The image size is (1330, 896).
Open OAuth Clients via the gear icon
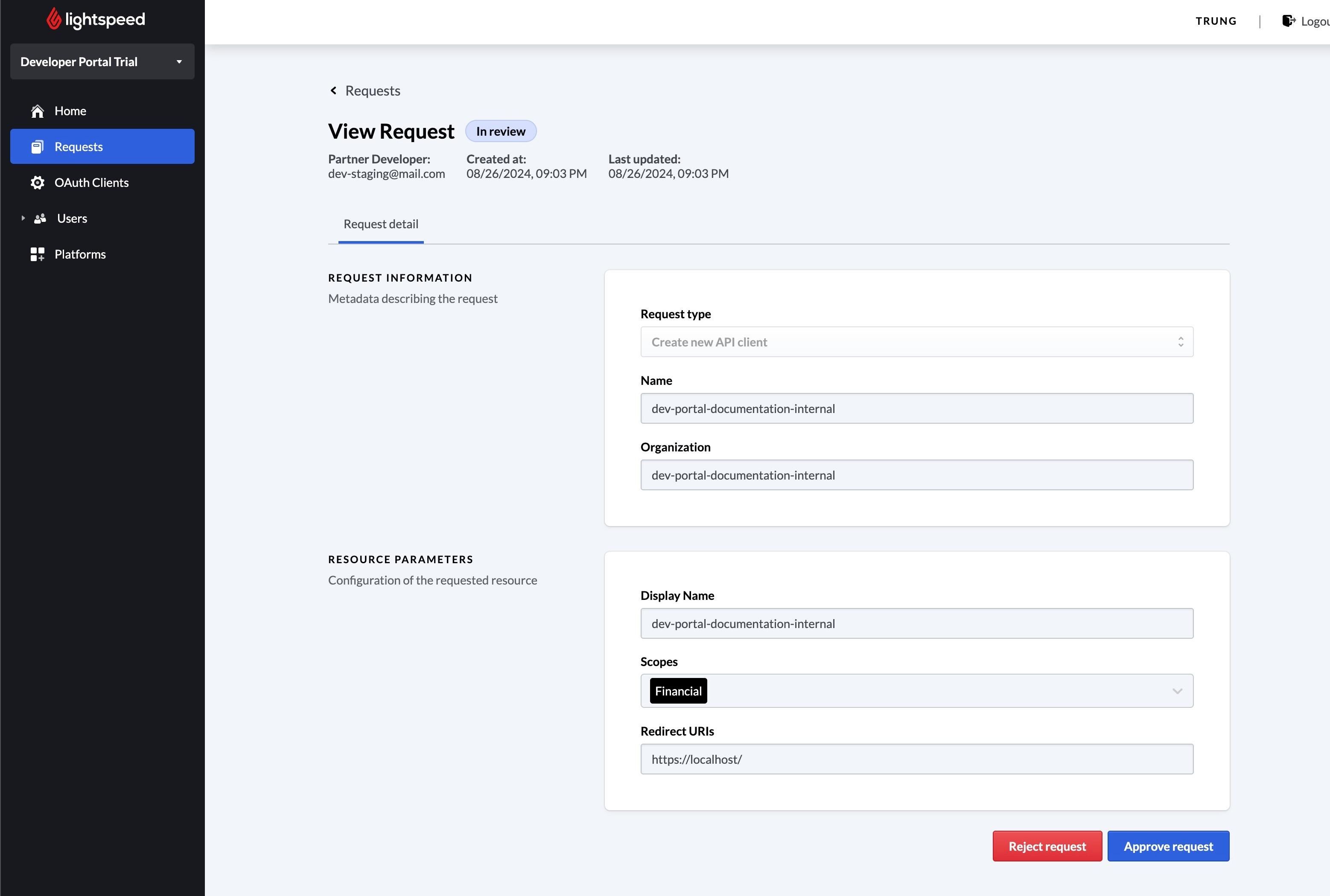click(x=37, y=182)
